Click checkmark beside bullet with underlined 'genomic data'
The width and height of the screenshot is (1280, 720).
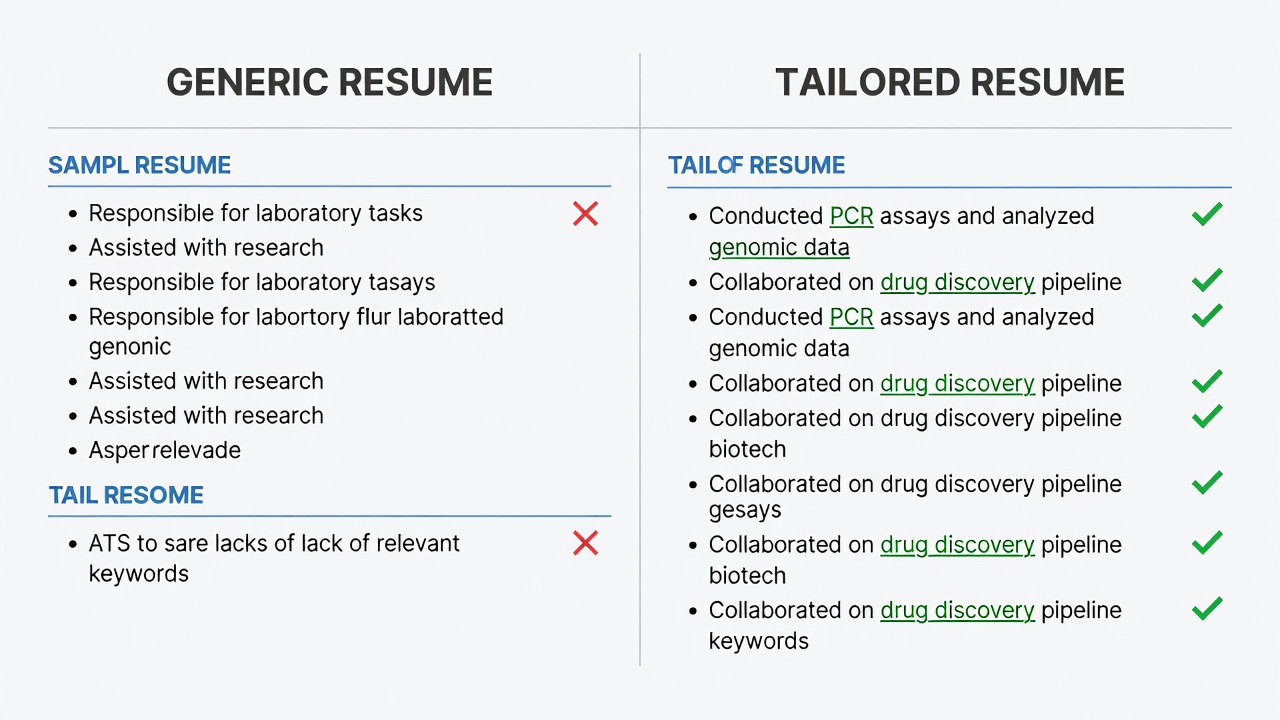[1207, 214]
